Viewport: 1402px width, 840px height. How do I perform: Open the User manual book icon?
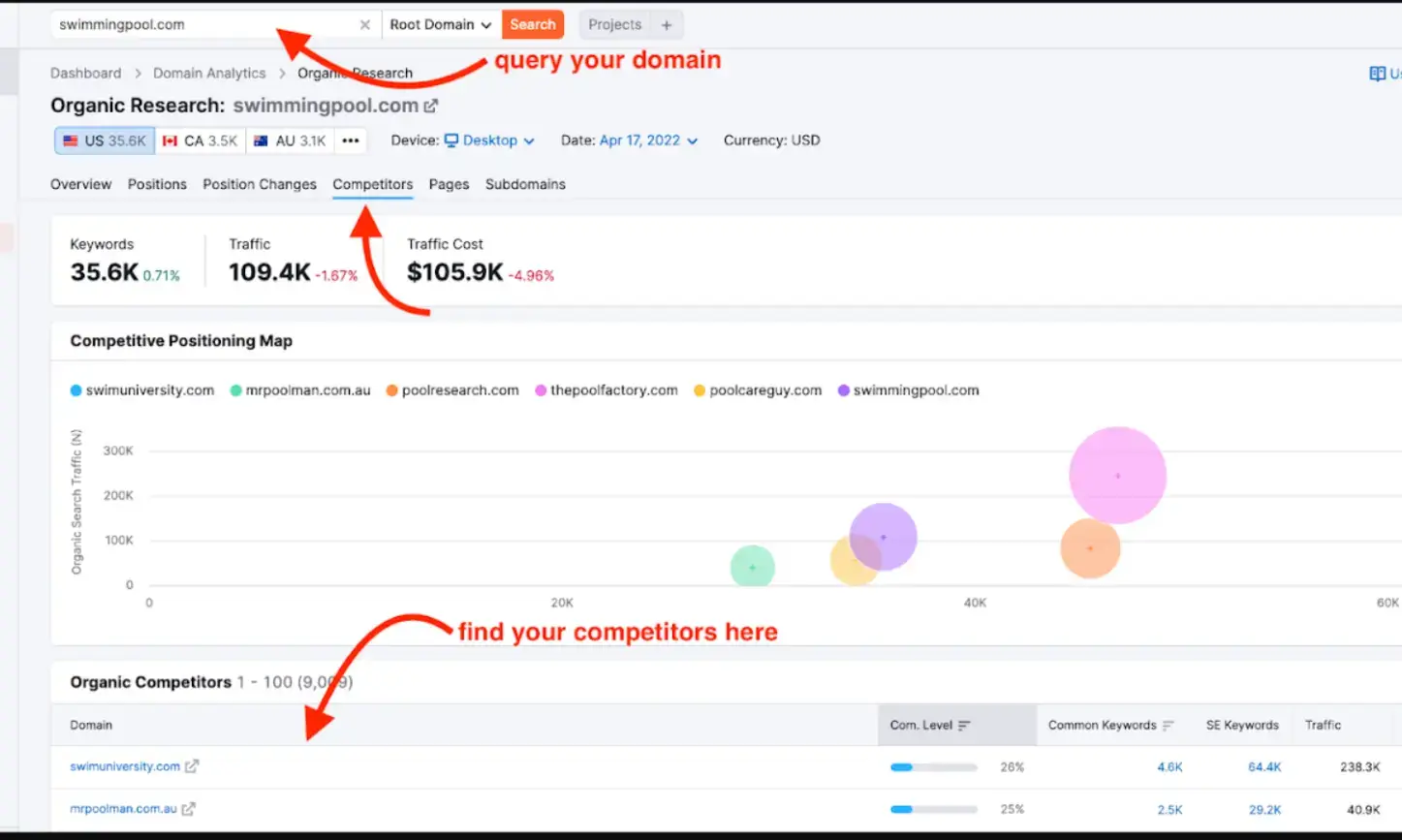pos(1376,73)
